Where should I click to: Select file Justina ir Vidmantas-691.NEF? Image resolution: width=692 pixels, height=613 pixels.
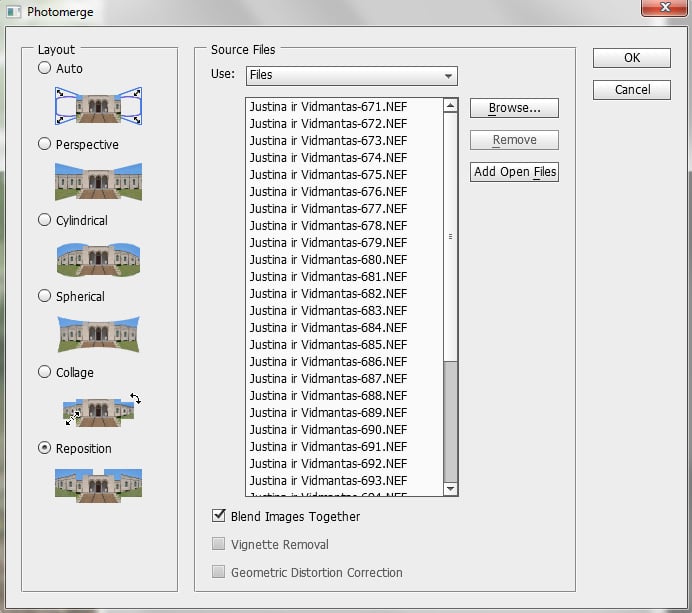[344, 446]
